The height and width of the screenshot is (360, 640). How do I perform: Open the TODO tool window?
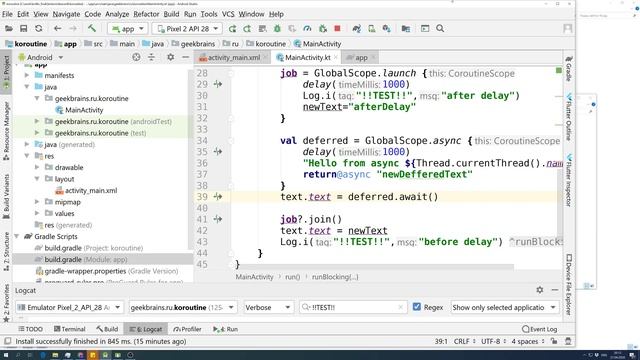[x=31, y=329]
